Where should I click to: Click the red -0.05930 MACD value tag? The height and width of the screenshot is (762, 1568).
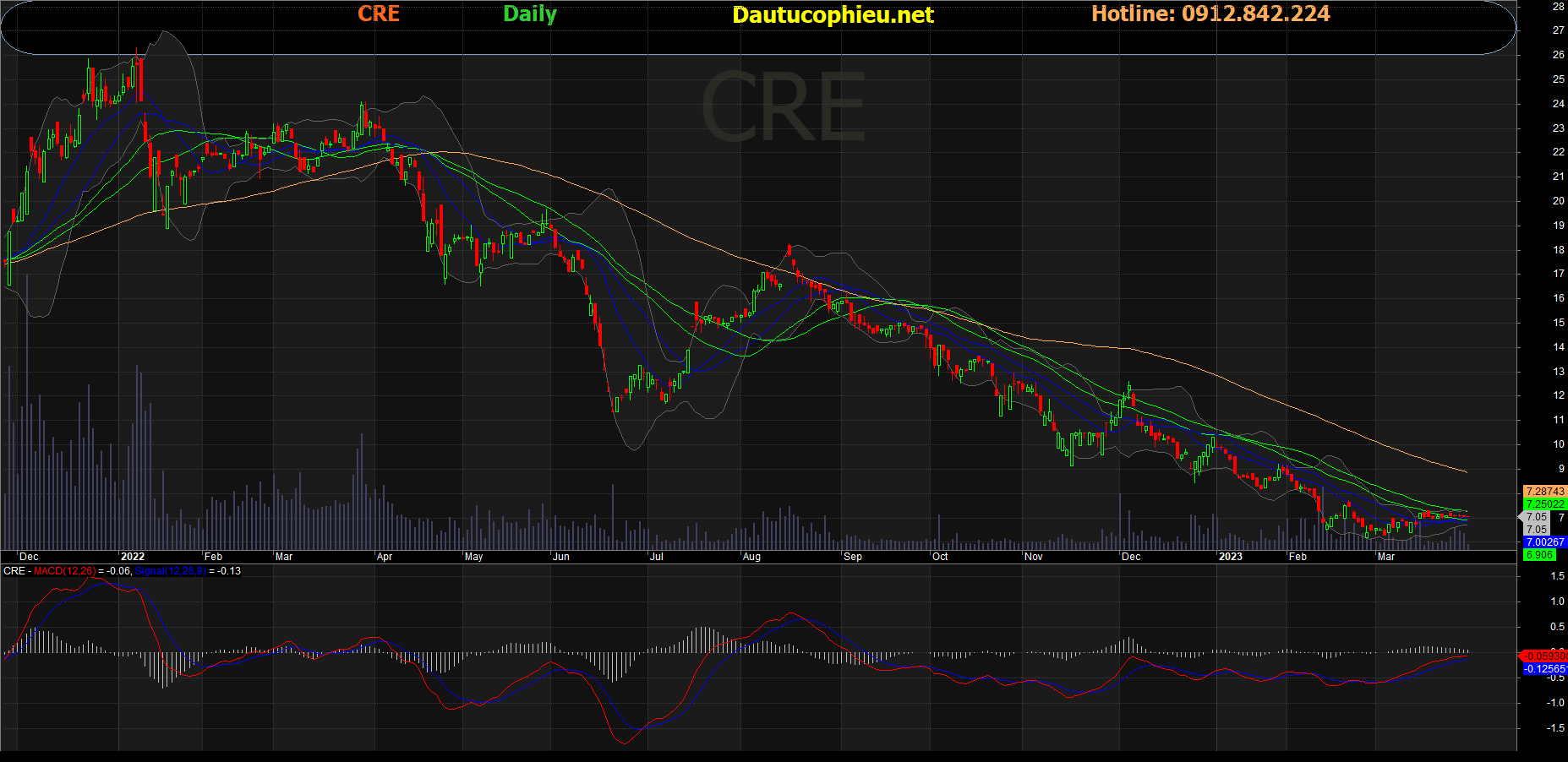point(1544,656)
